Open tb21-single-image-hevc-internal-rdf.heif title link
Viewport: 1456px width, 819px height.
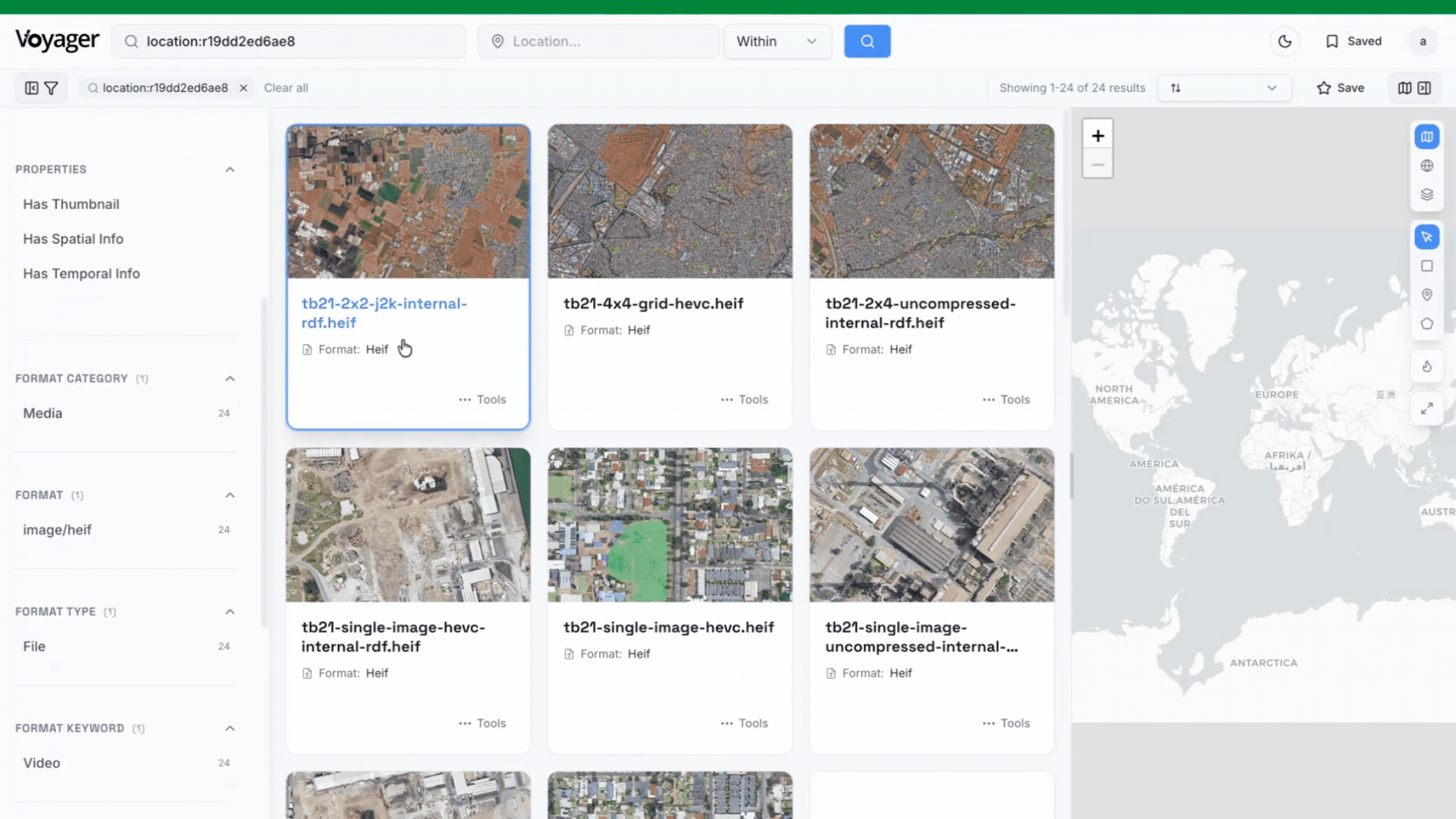[x=393, y=637]
